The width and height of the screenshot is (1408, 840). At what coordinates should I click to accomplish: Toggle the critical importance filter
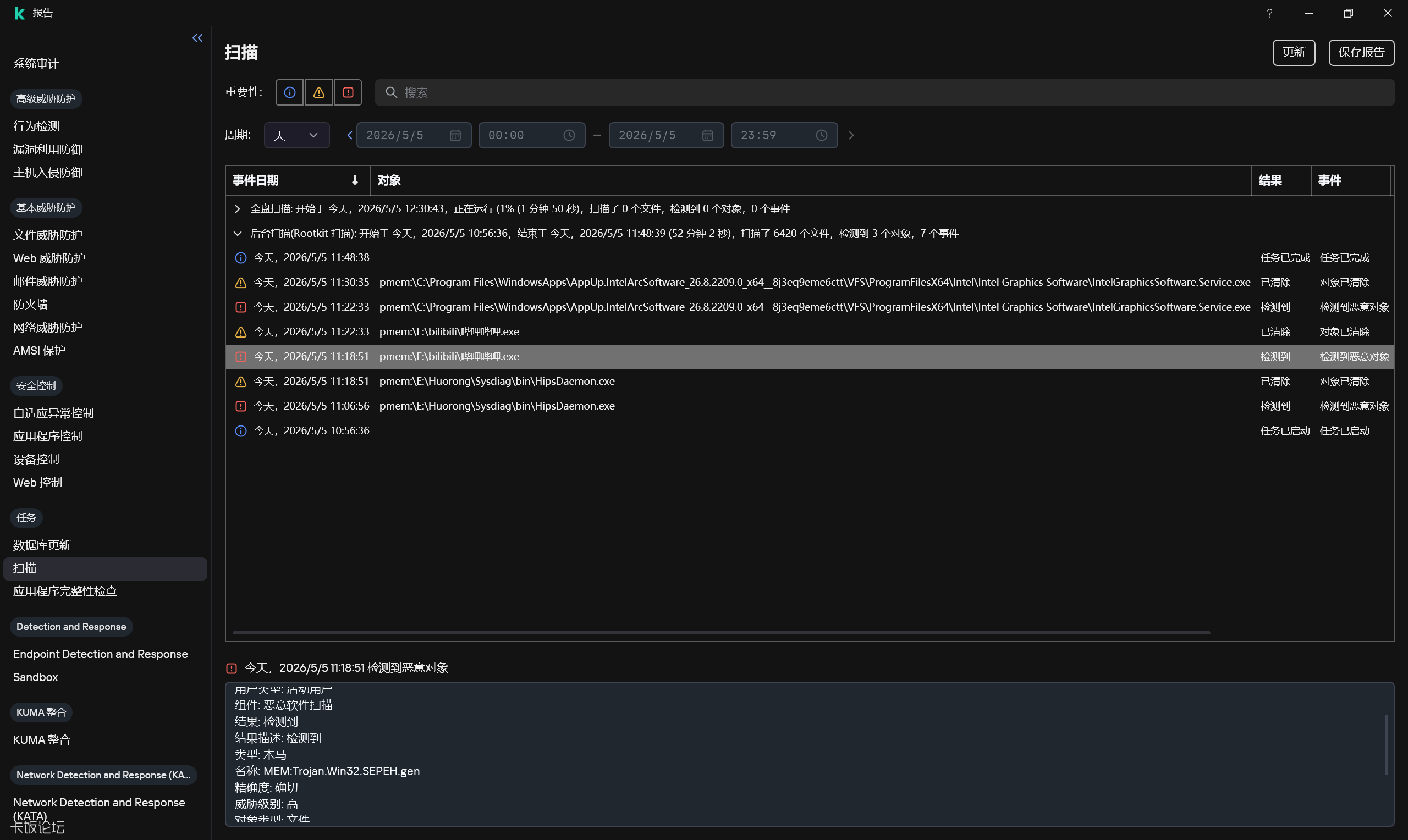[348, 92]
